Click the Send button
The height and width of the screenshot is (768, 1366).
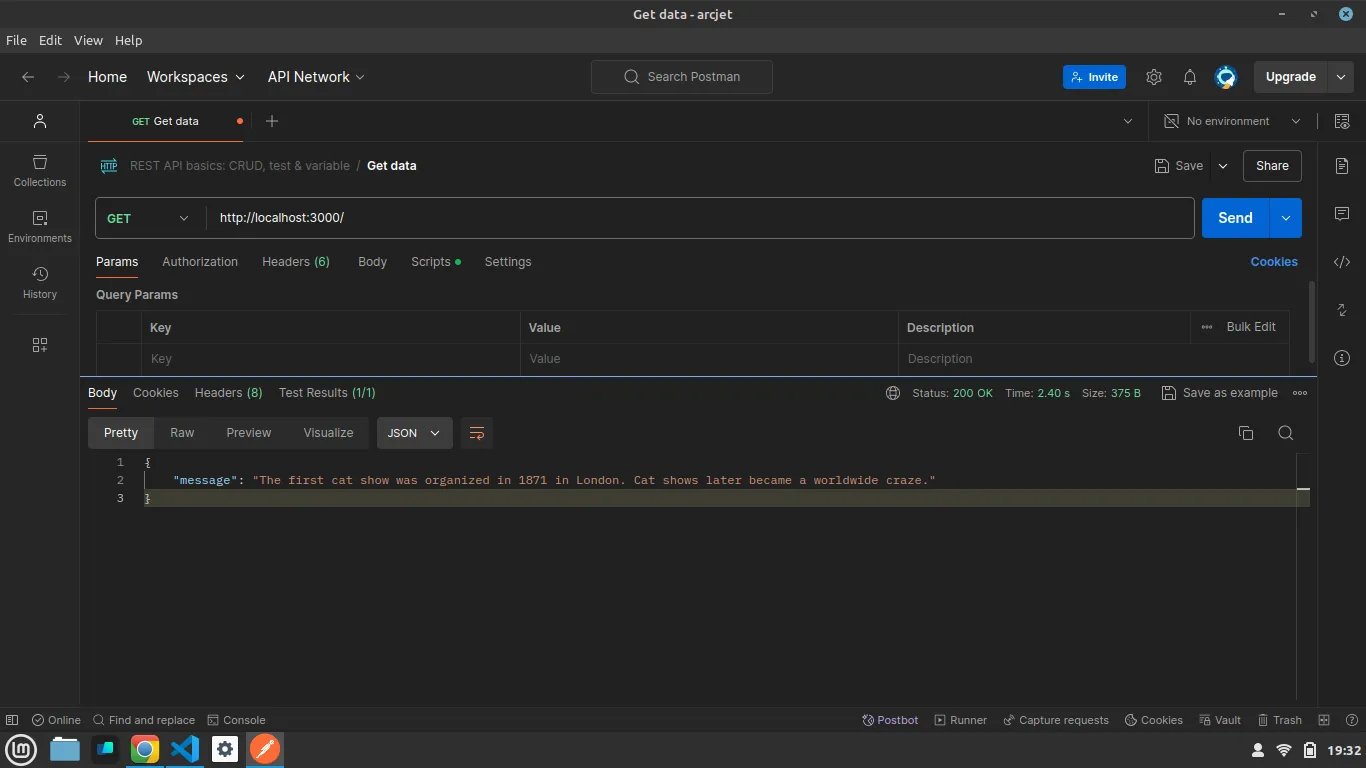click(1235, 218)
